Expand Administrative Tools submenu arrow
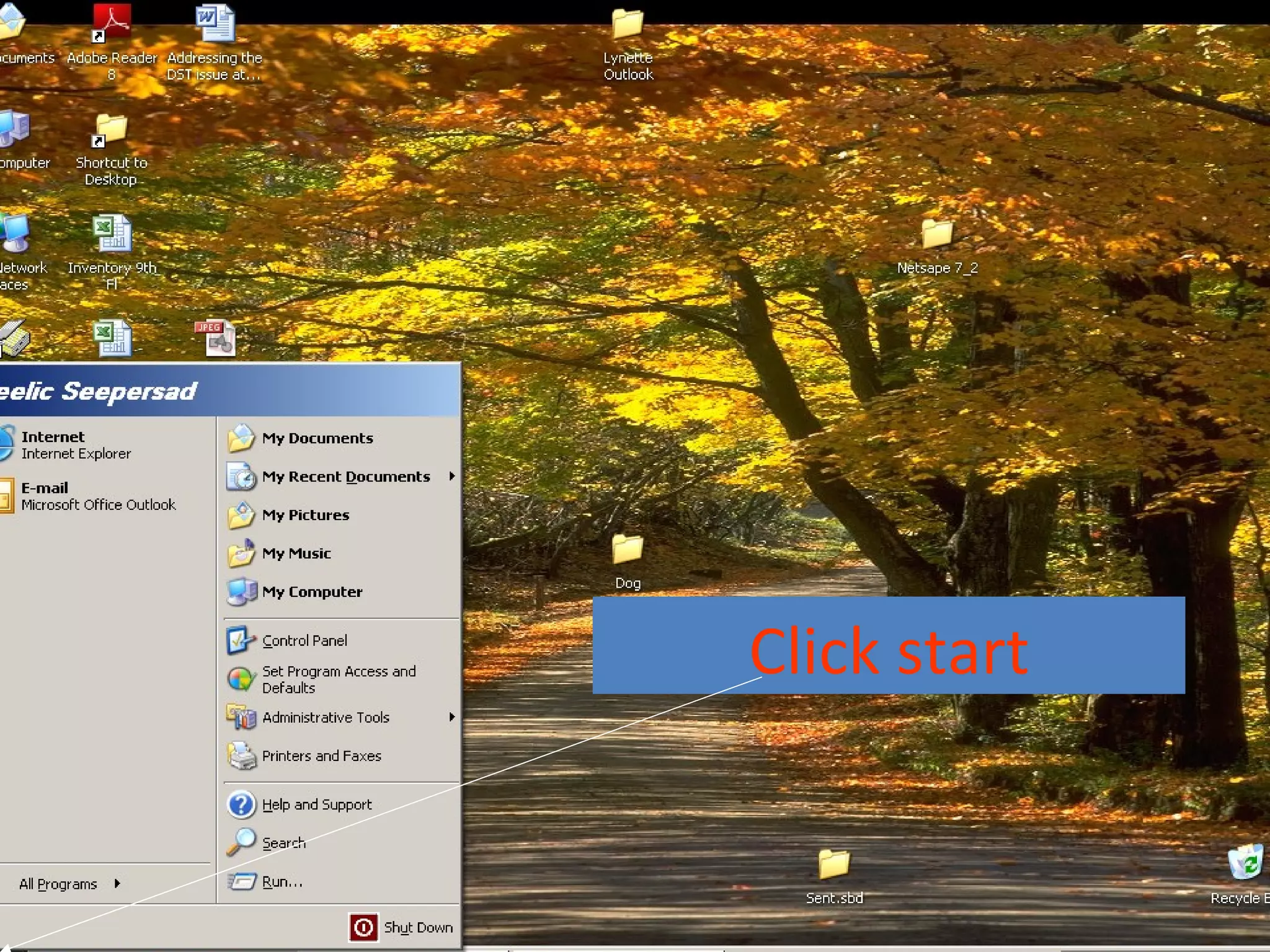This screenshot has width=1270, height=952. (452, 717)
